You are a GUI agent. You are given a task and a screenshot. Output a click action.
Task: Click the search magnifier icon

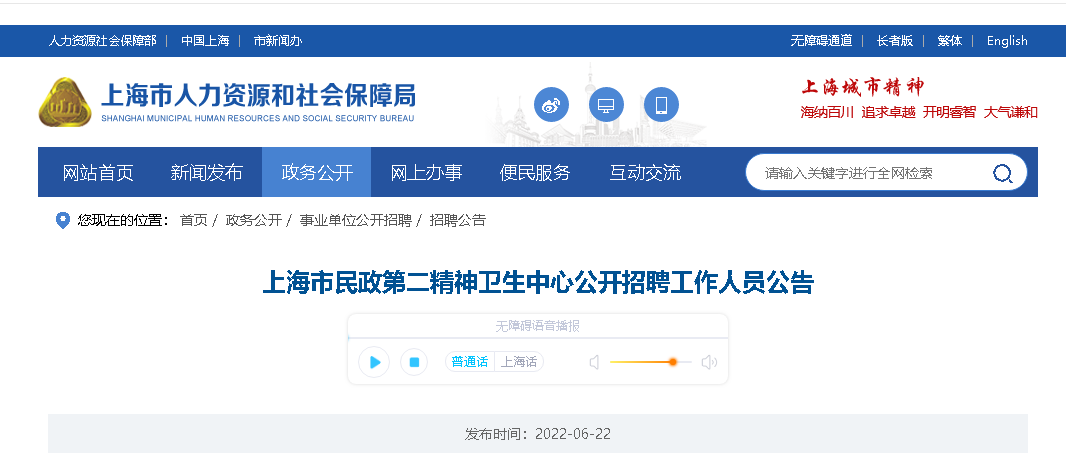click(1002, 173)
